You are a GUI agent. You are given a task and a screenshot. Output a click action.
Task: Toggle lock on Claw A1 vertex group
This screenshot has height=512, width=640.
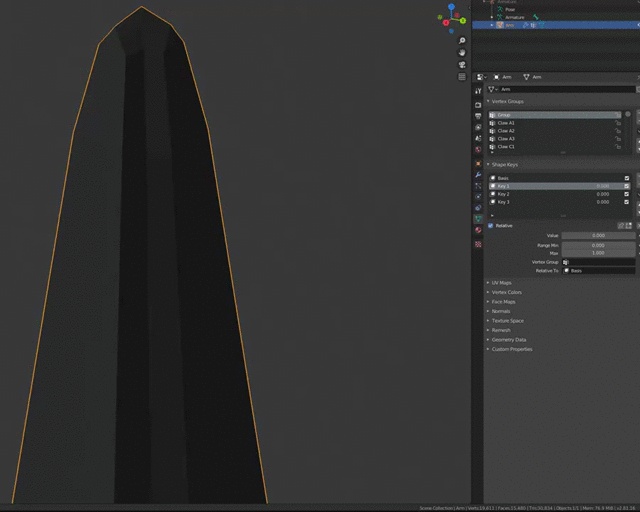tap(618, 123)
